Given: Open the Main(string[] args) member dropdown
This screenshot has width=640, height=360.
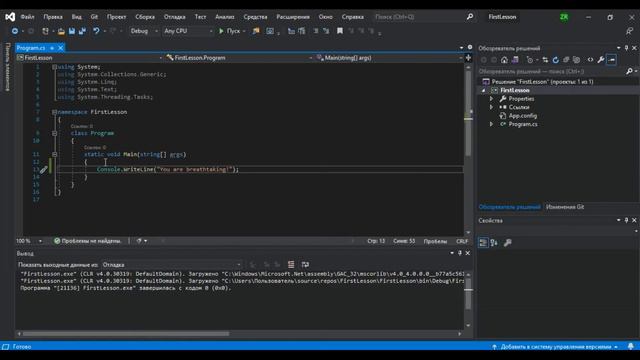Looking at the screenshot, I should point(389,58).
